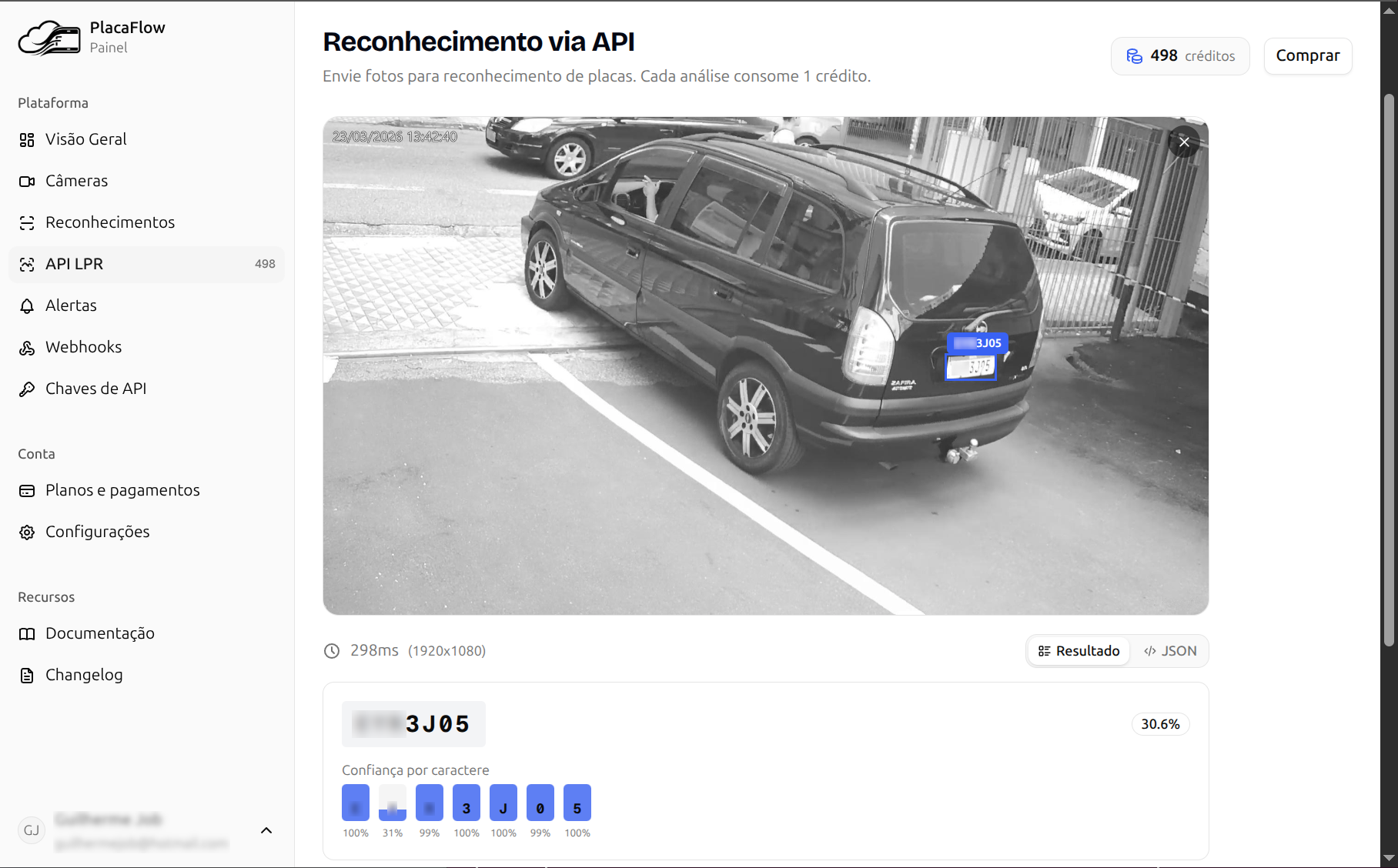Click the Comprar button
1398x868 pixels.
tap(1307, 56)
